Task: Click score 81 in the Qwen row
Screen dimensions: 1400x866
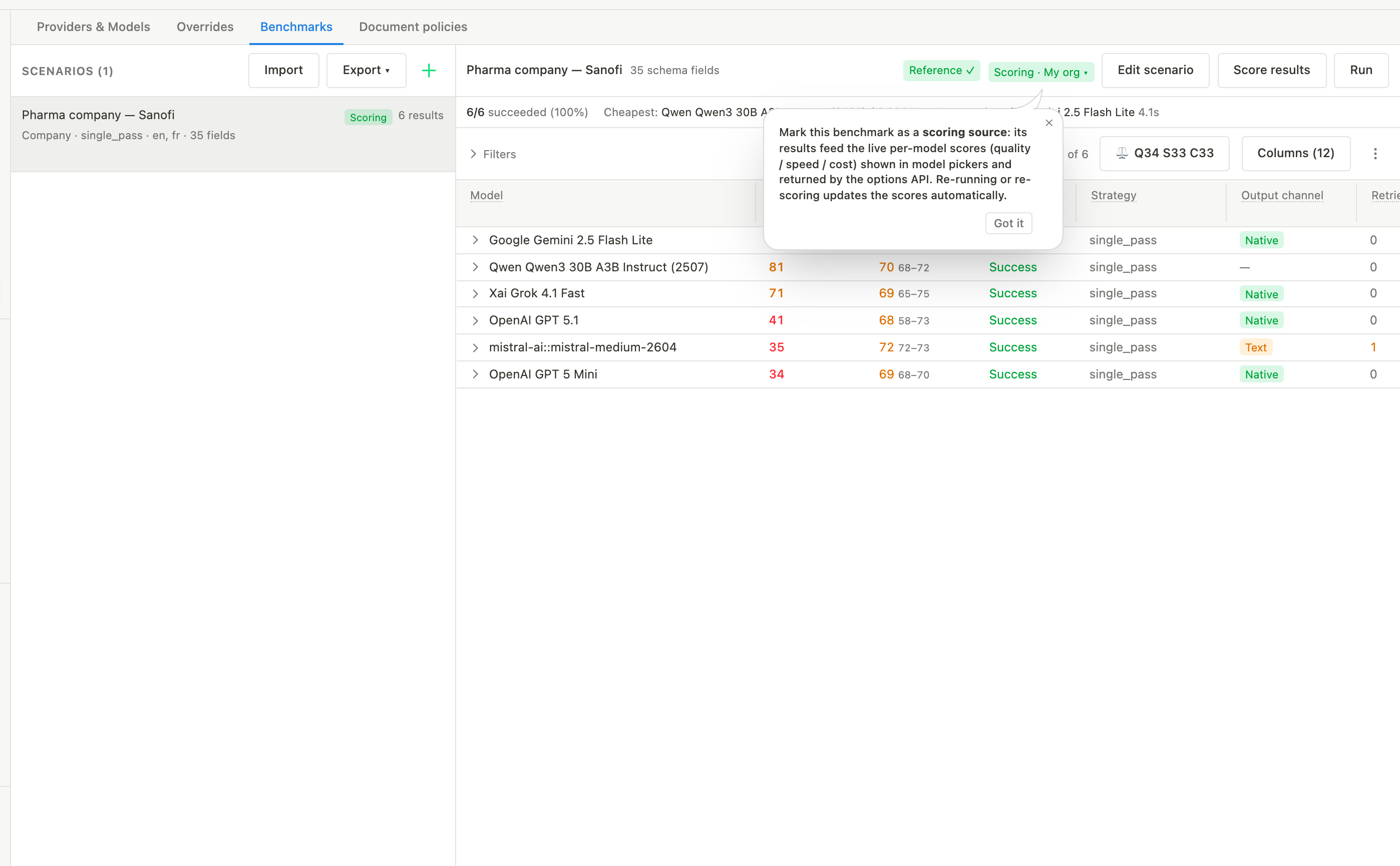Action: pos(776,267)
